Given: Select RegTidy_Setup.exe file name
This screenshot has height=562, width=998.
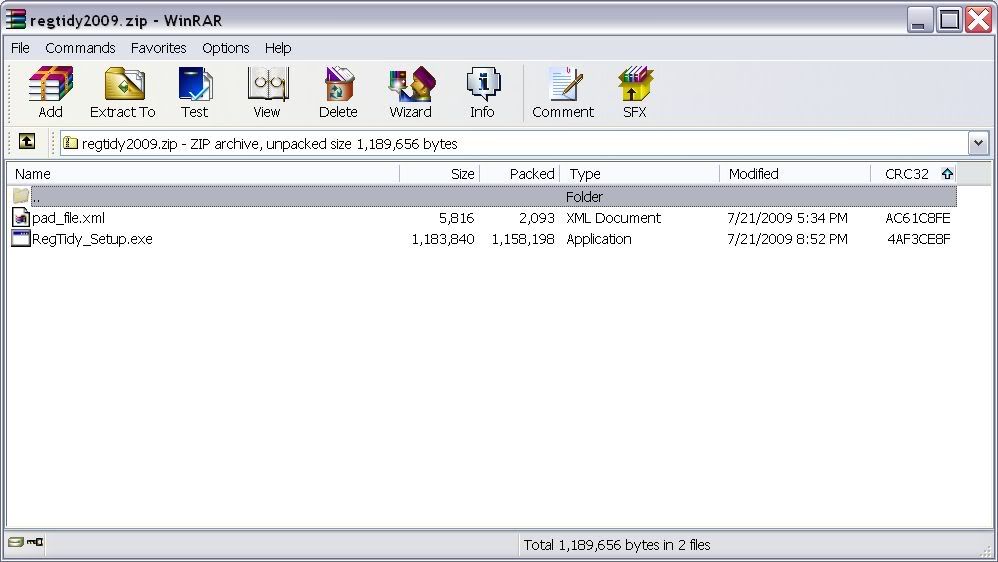Looking at the screenshot, I should point(92,239).
